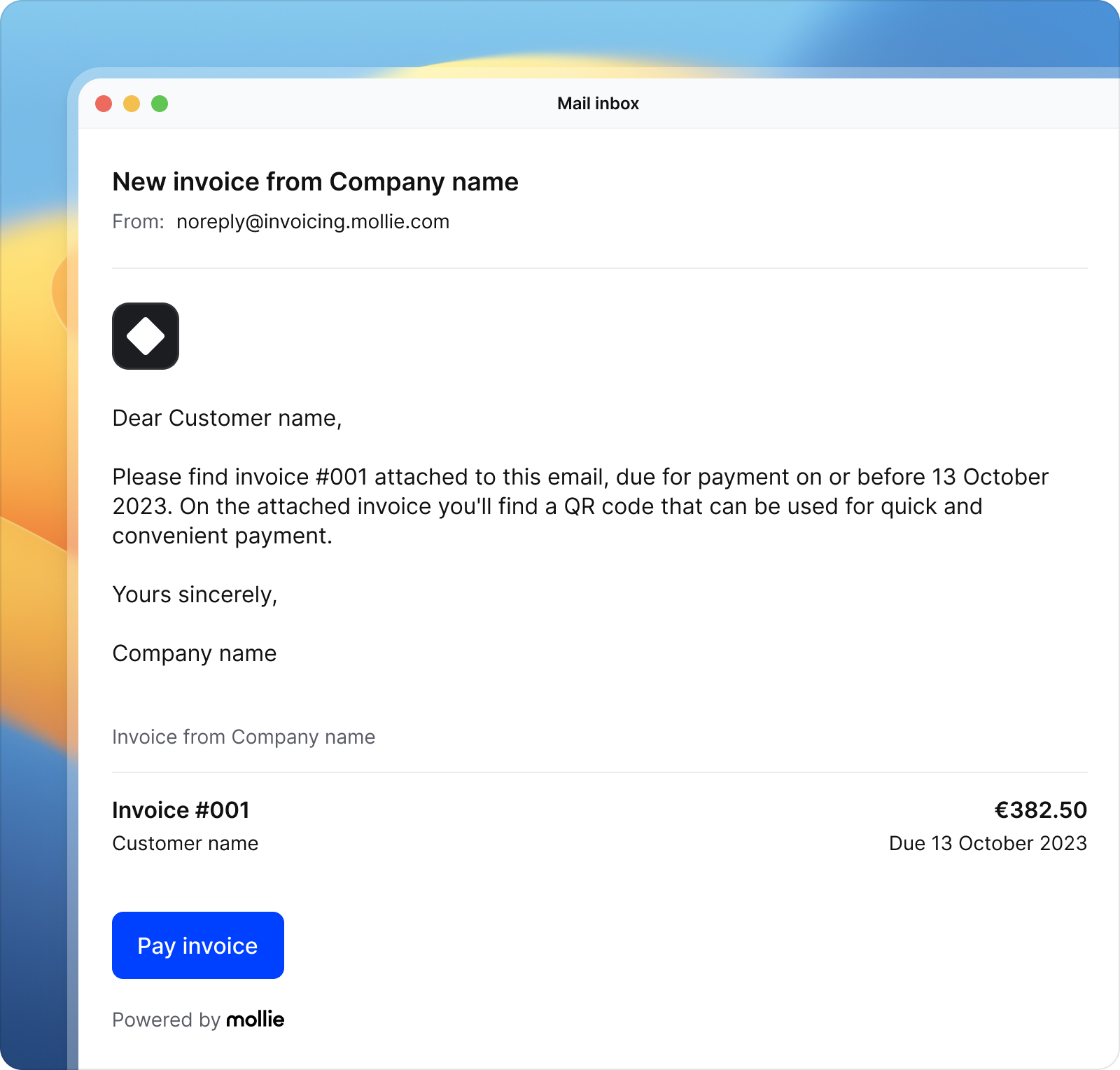Click the 'Powered by' footer text
This screenshot has width=1120, height=1070.
[166, 1020]
